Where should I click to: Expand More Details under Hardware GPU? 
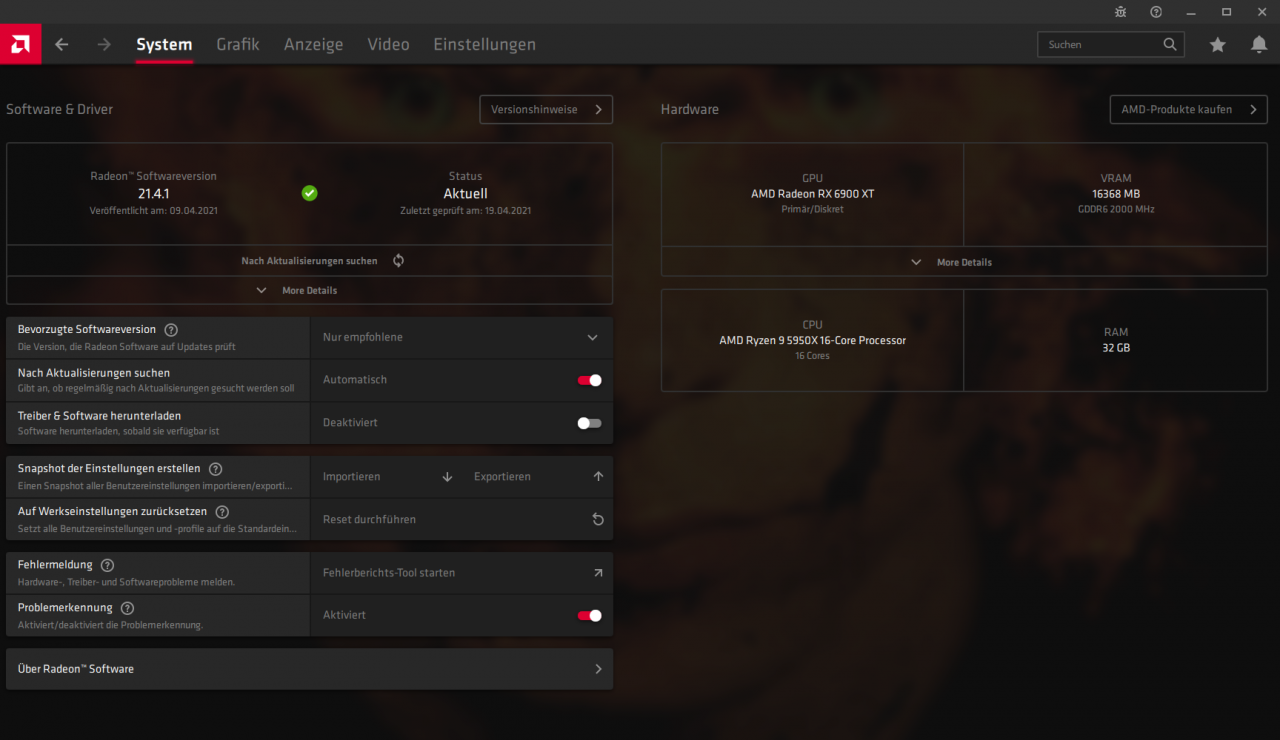pyautogui.click(x=964, y=262)
